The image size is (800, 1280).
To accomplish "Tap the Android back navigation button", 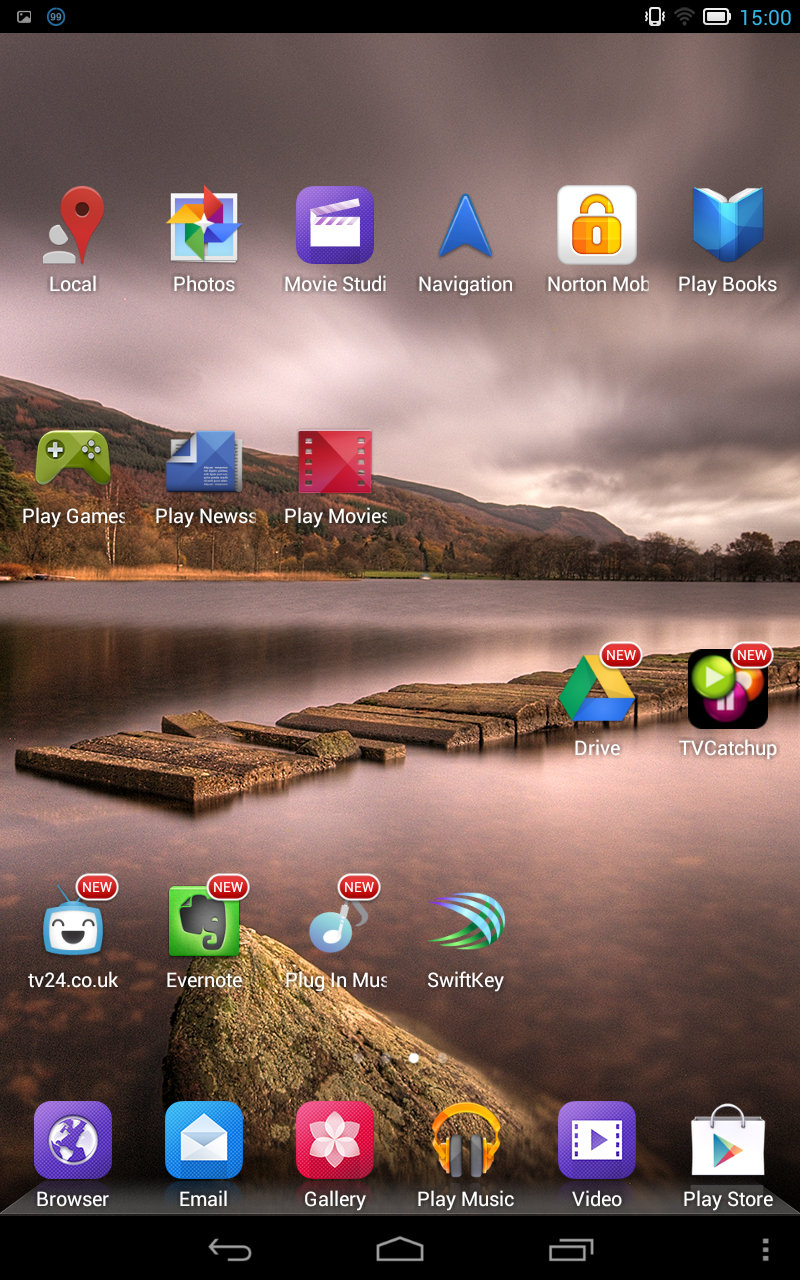I will tap(229, 1249).
